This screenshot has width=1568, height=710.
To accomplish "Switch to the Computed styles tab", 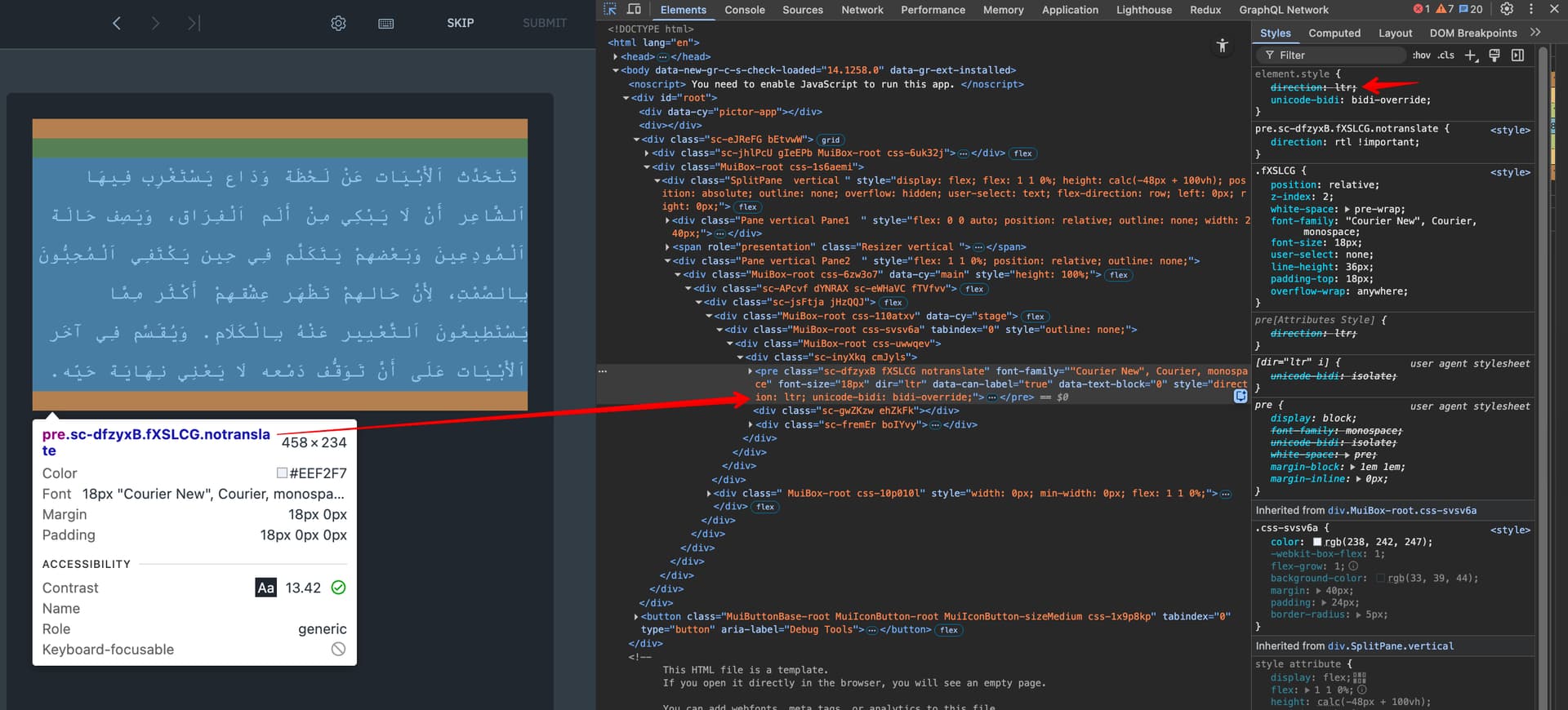I will coord(1334,33).
